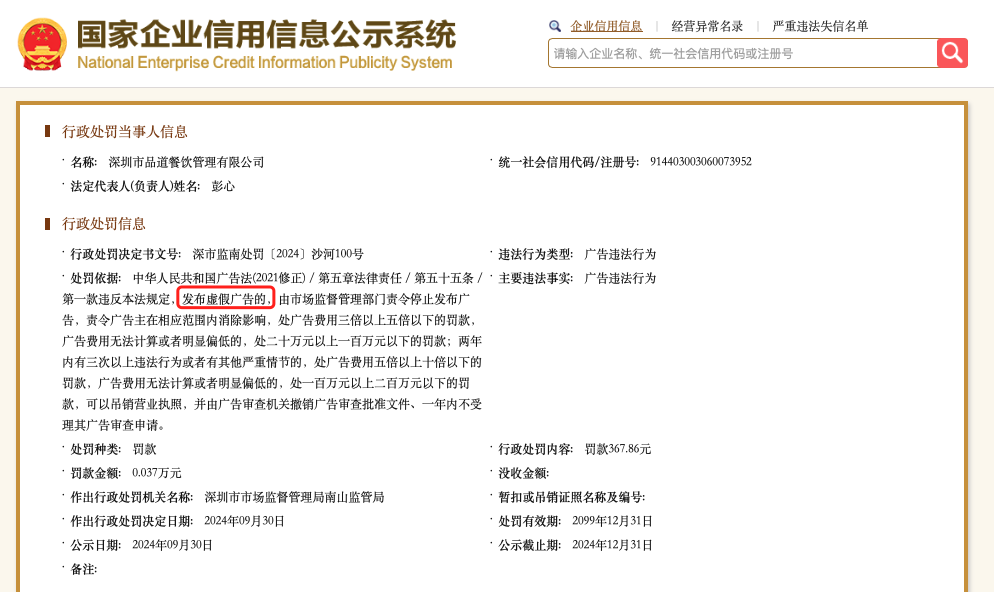Click the 处罚依据 label
The image size is (994, 592).
pos(95,278)
